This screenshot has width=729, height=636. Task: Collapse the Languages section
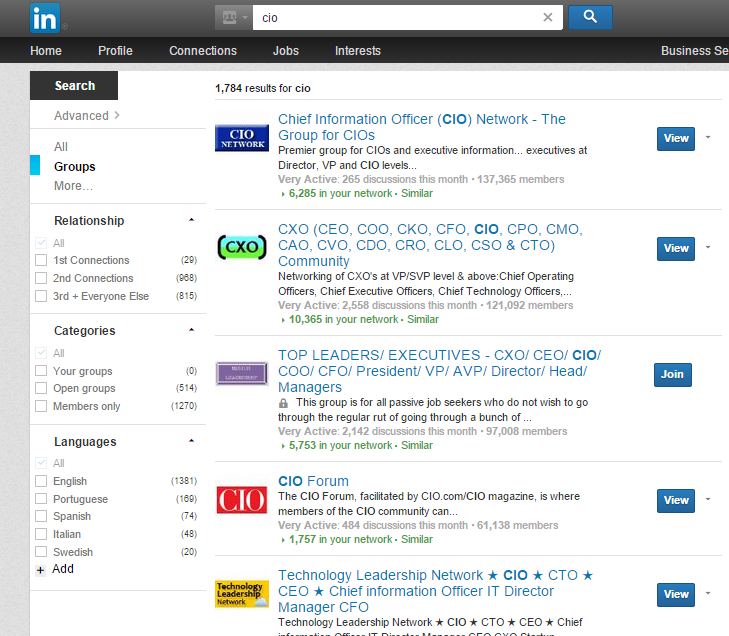pos(191,441)
